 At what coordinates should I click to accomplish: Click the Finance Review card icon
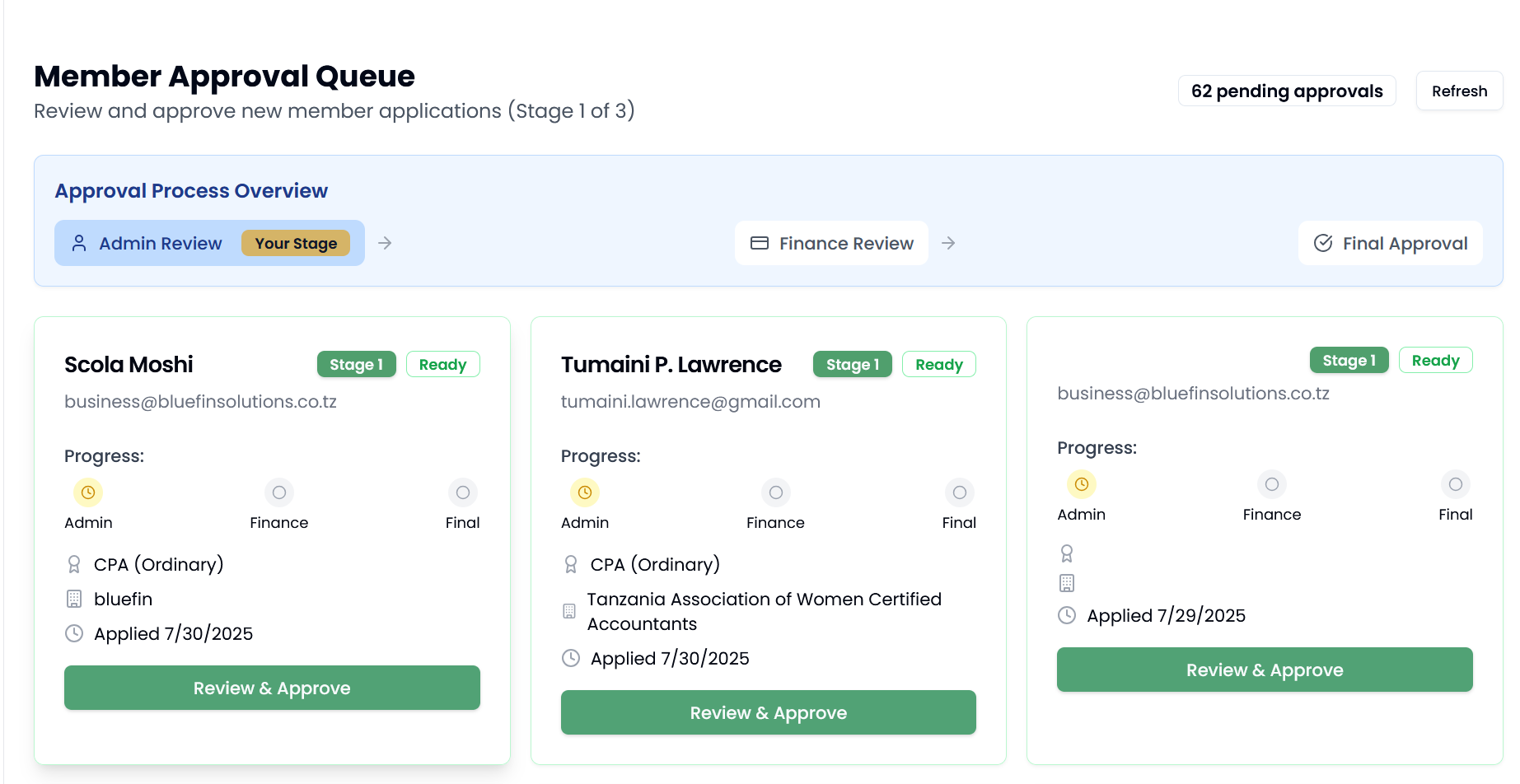[759, 243]
